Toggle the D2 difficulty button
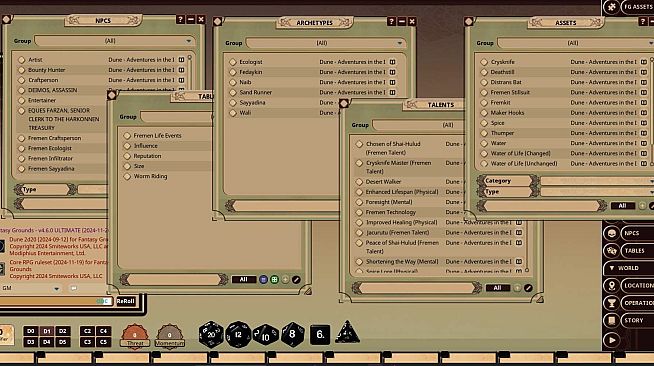 tap(63, 331)
